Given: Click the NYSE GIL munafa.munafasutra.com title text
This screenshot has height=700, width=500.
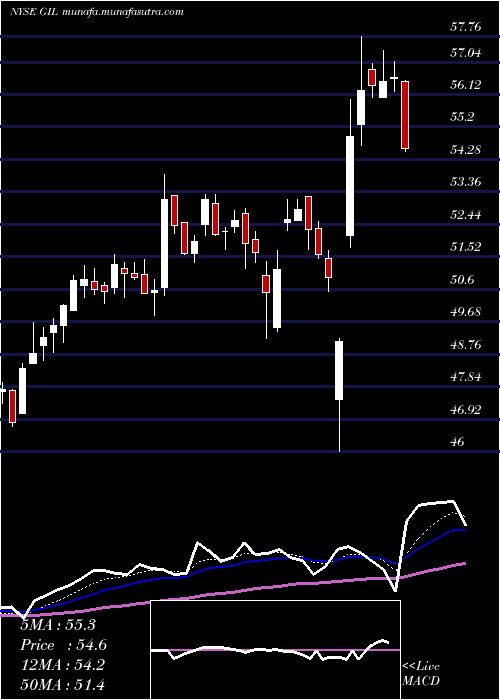Looking at the screenshot, I should pyautogui.click(x=97, y=12).
